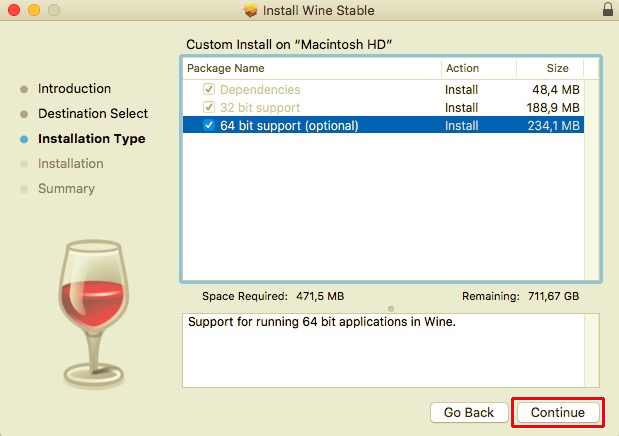
Task: Click the Installation step in sidebar
Action: pyautogui.click(x=71, y=164)
